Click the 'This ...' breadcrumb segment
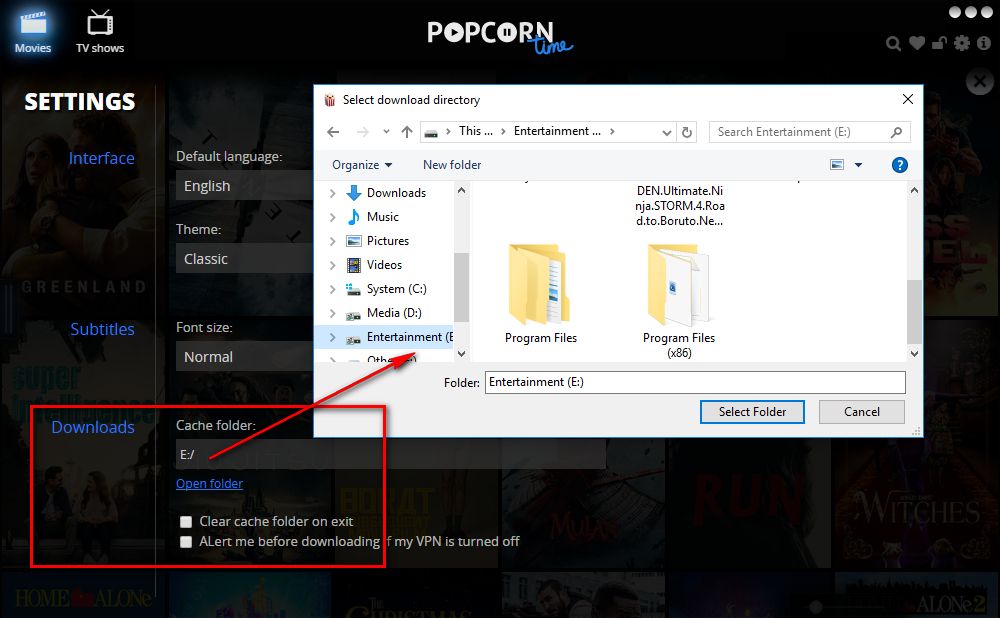The height and width of the screenshot is (618, 1000). coord(476,131)
